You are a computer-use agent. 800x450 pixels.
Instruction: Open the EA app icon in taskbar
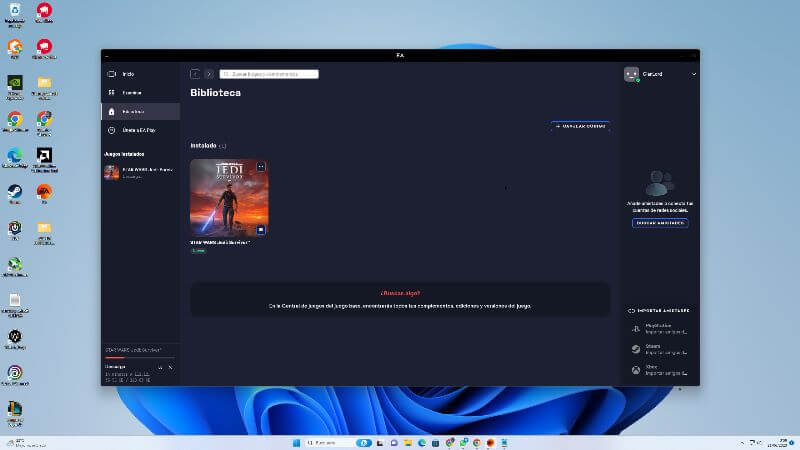pos(490,443)
